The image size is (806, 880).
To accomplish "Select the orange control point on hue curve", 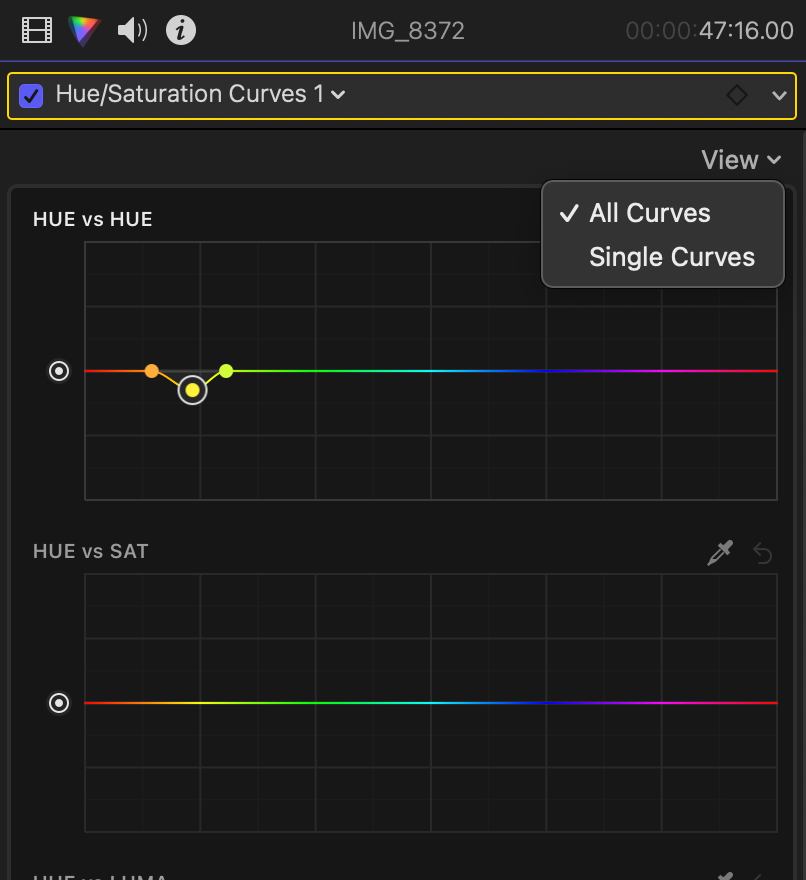I will [x=151, y=371].
